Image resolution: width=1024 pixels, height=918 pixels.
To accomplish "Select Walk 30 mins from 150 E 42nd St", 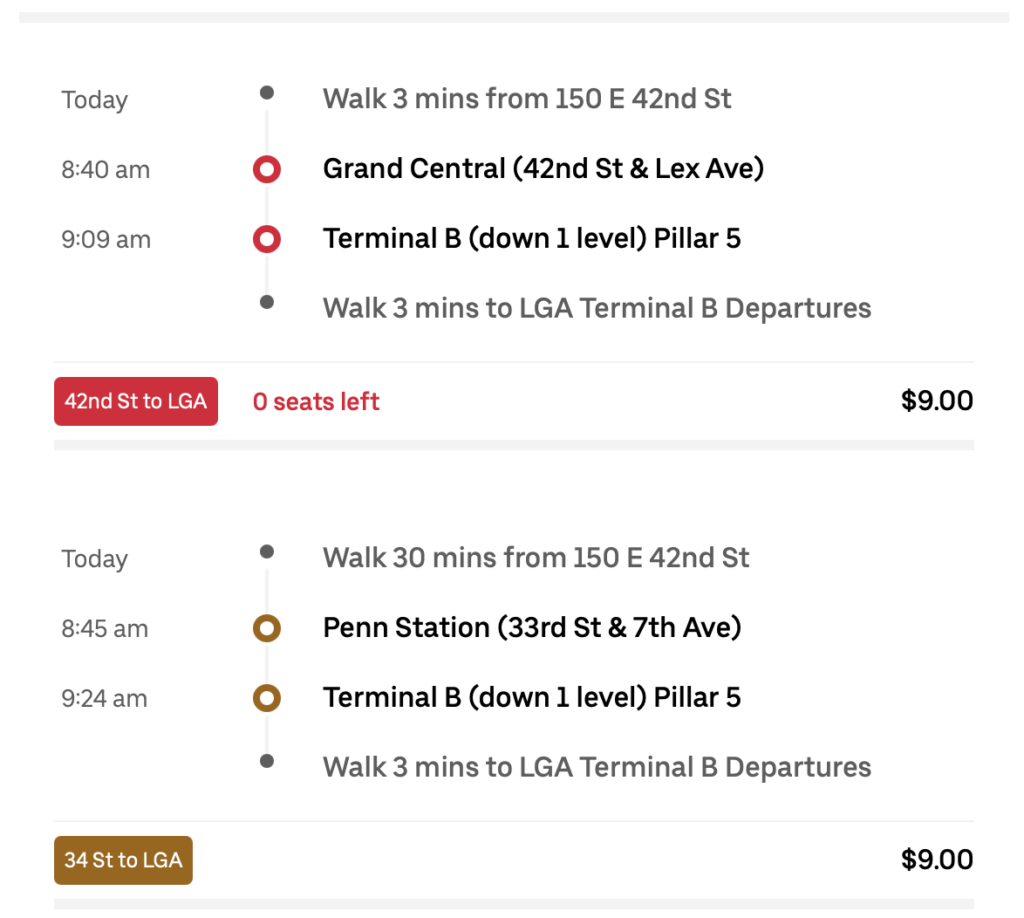I will click(x=536, y=558).
